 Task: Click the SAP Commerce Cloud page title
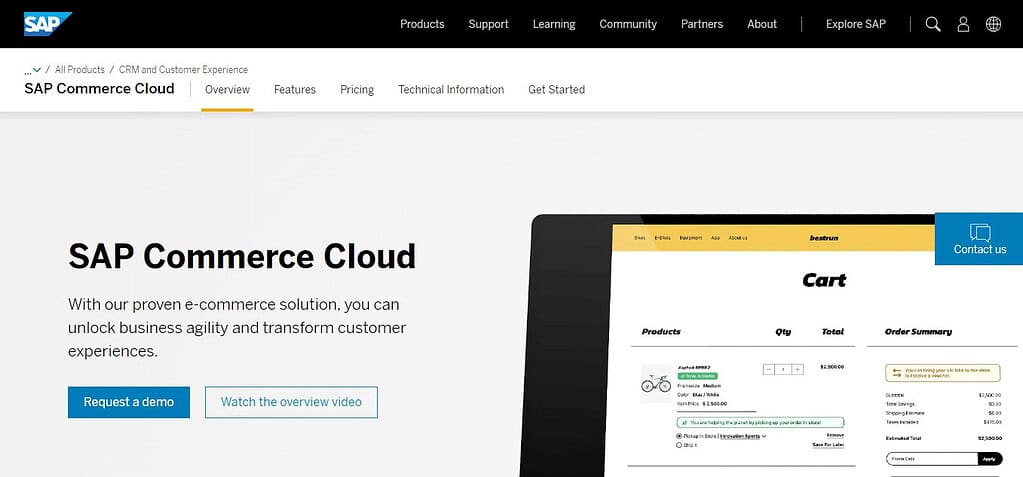(99, 89)
